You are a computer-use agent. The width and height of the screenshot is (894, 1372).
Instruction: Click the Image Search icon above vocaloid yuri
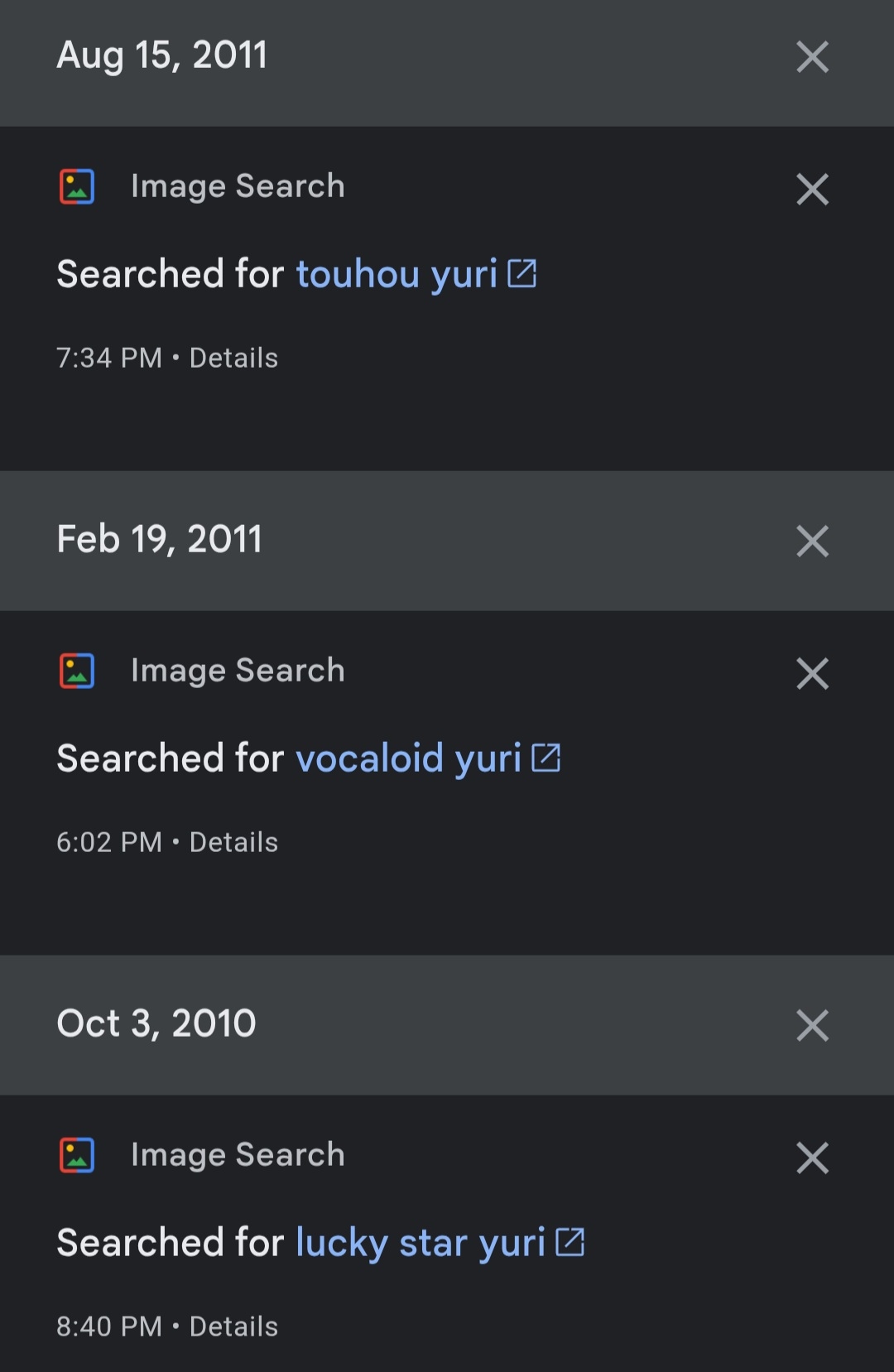(x=77, y=671)
